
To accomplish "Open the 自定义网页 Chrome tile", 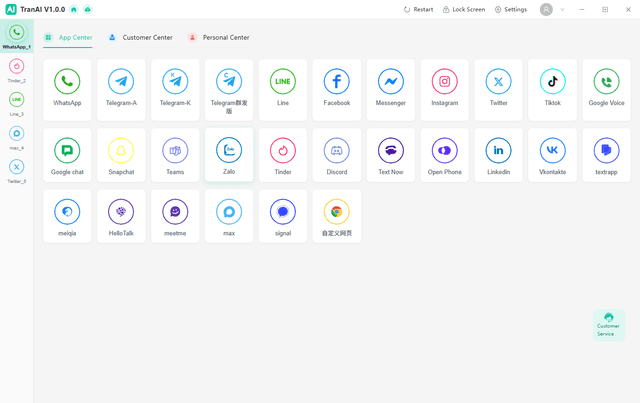I will point(337,216).
